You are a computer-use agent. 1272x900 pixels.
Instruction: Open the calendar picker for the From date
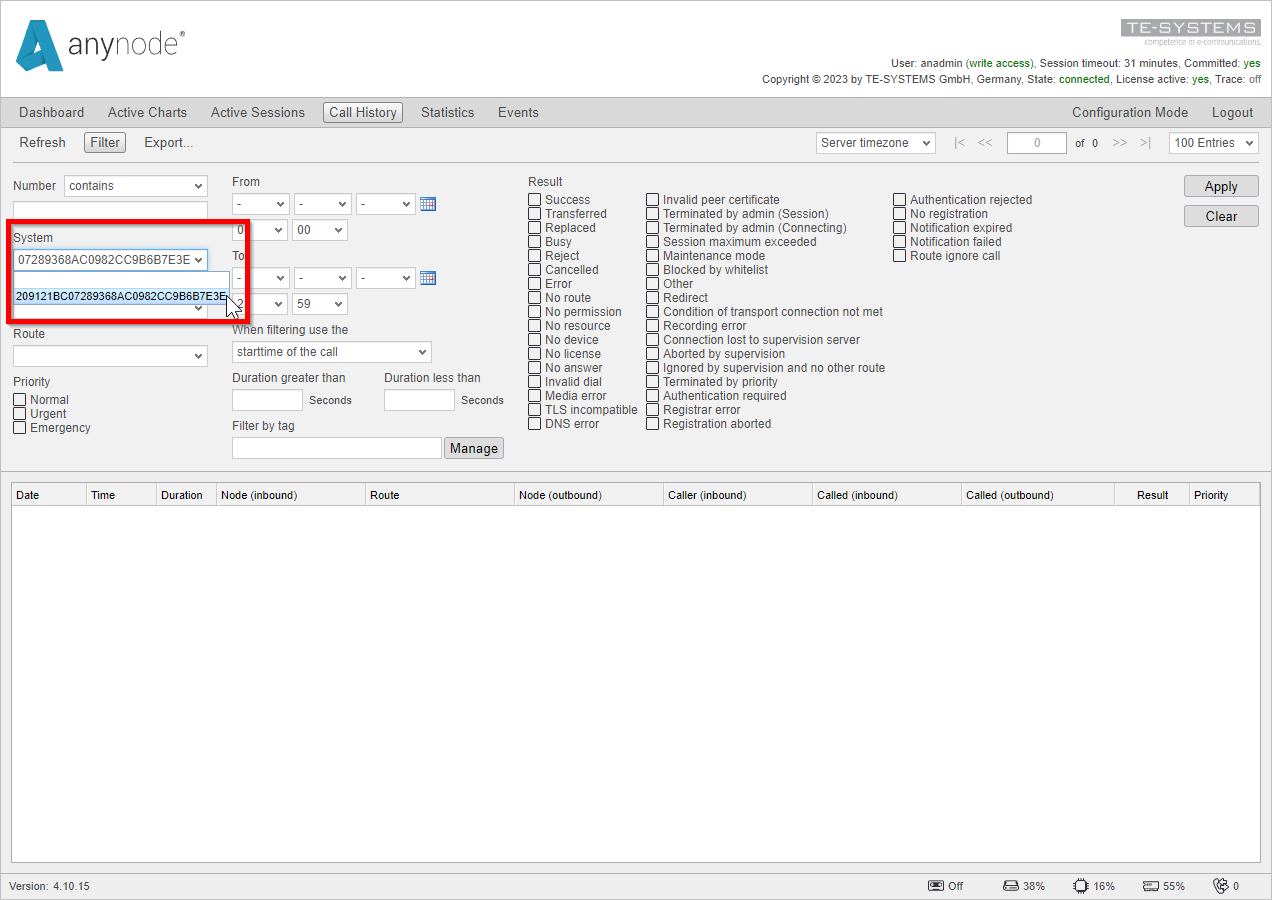(428, 204)
